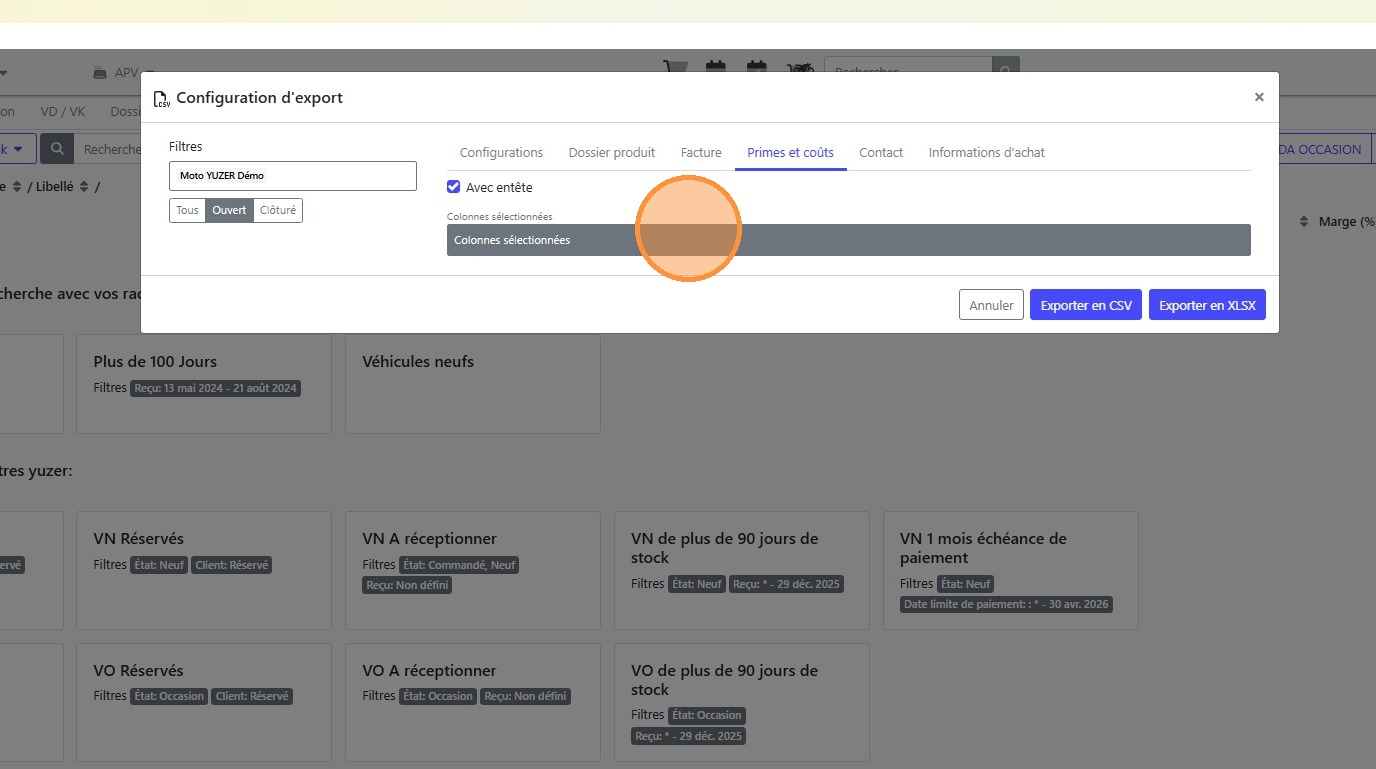Switch to Informations d'achat tab
Viewport: 1376px width, 769px height.
pyautogui.click(x=987, y=153)
